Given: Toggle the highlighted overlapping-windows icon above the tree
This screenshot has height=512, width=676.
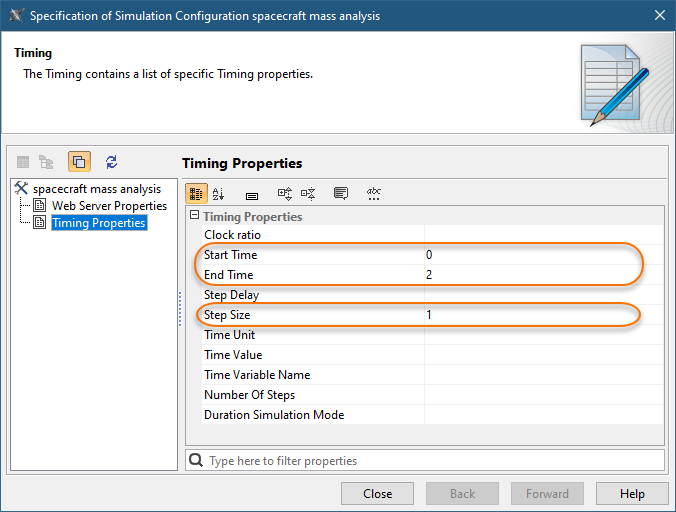Looking at the screenshot, I should (x=80, y=161).
